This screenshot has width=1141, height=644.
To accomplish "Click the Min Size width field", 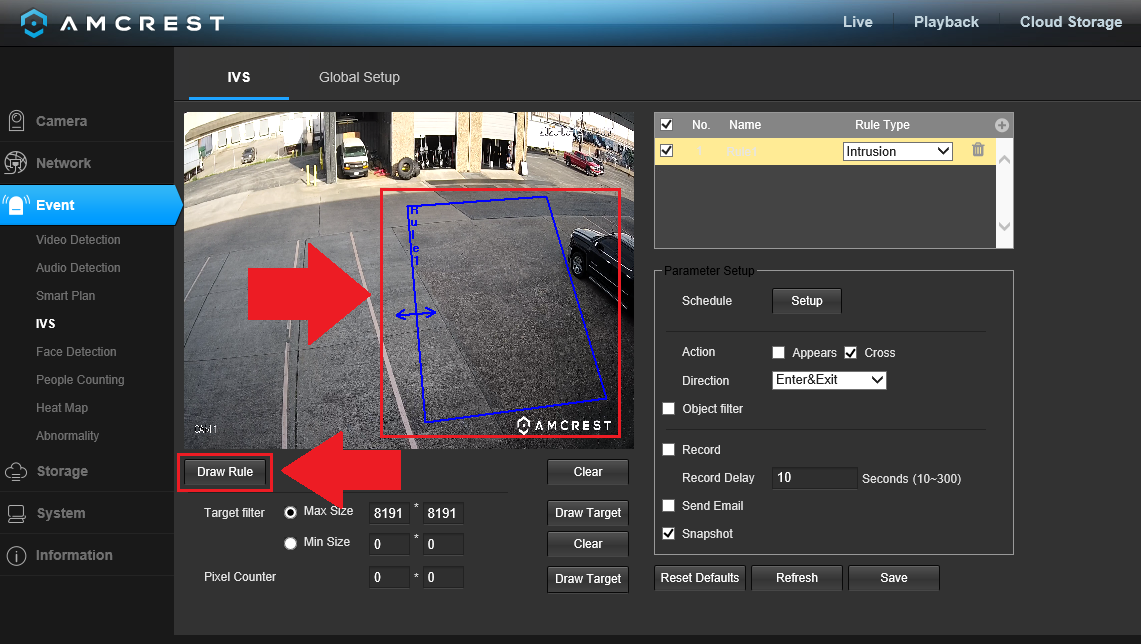I will click(389, 544).
